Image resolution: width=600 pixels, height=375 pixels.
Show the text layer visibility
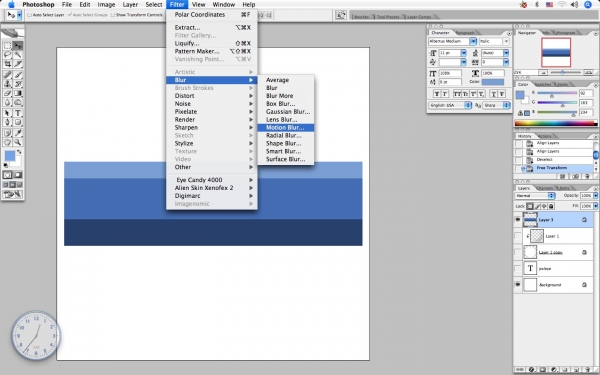point(518,269)
